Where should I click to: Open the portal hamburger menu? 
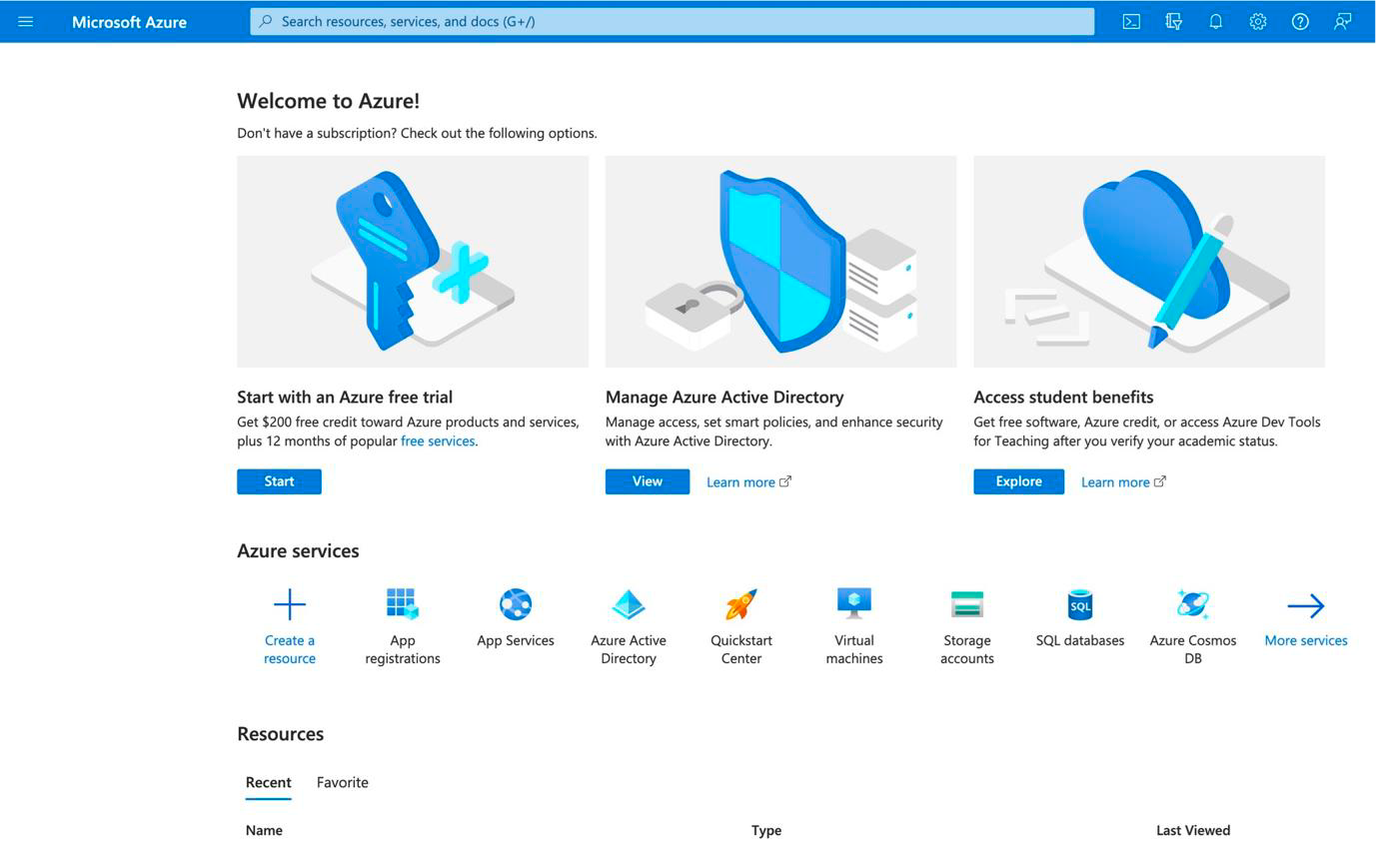tap(26, 21)
